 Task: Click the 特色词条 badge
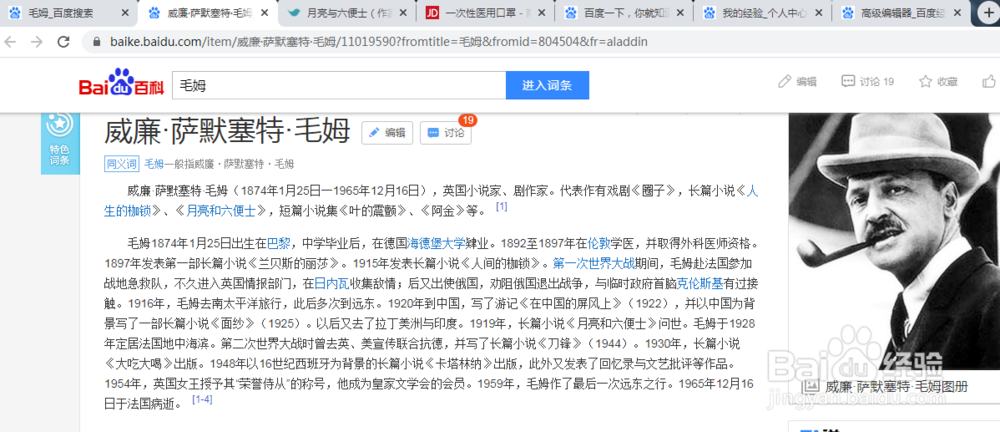click(x=60, y=144)
